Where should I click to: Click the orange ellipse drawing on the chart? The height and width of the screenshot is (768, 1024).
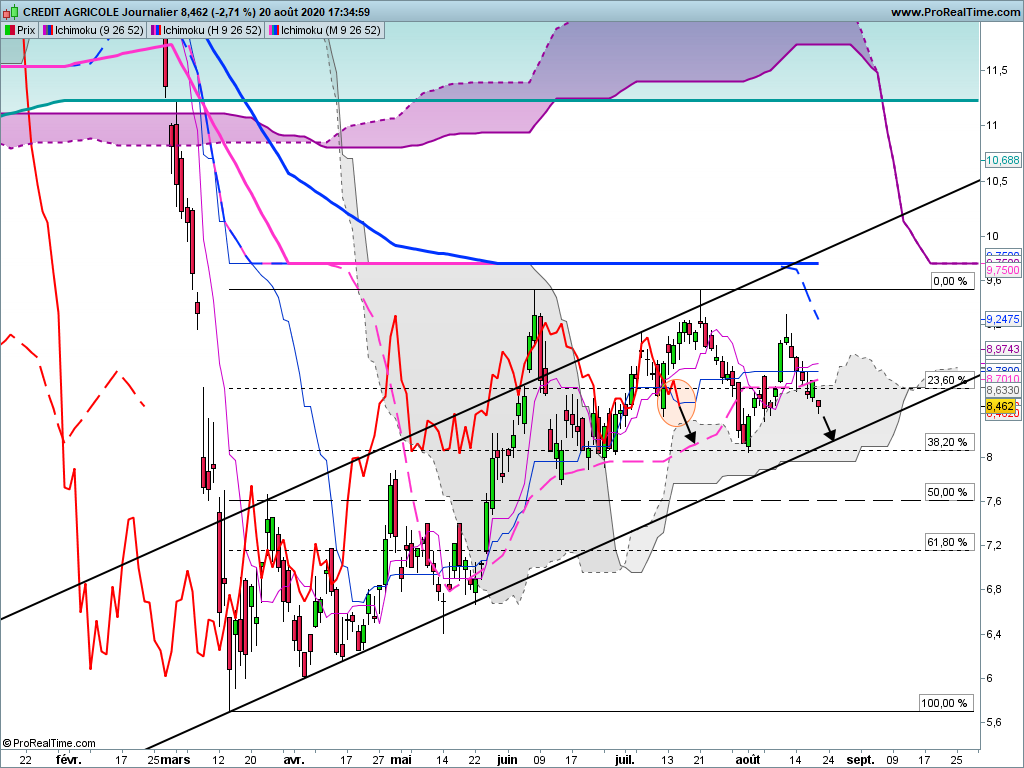coord(676,403)
